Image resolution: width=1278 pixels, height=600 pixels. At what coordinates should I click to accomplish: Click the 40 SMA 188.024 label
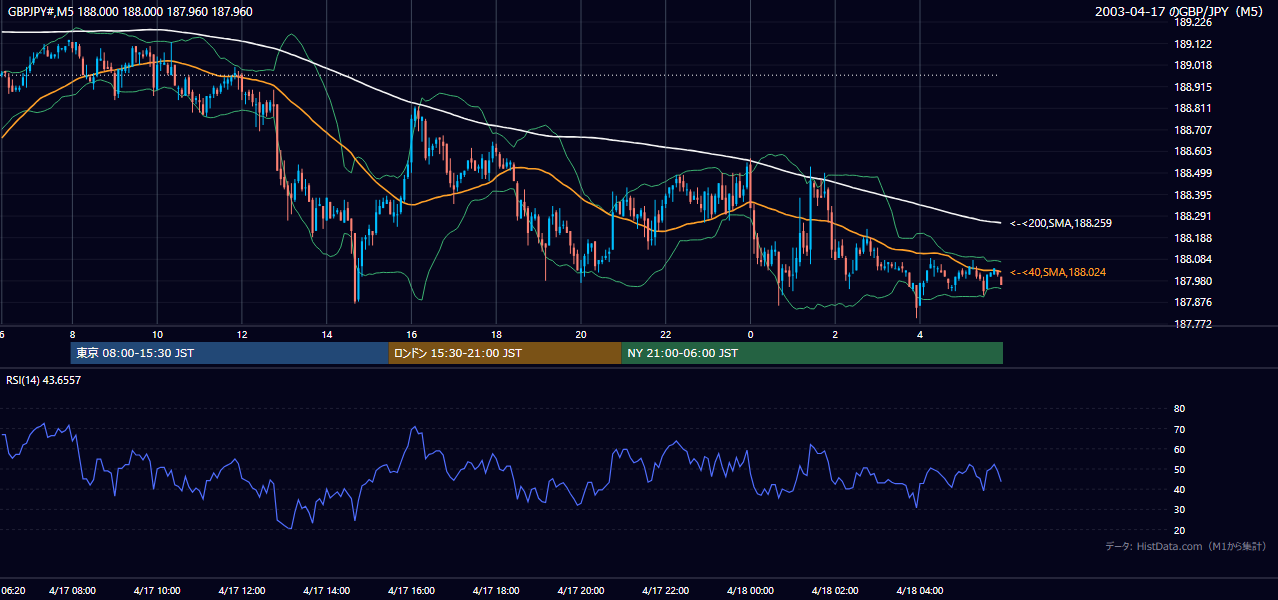(x=1058, y=272)
